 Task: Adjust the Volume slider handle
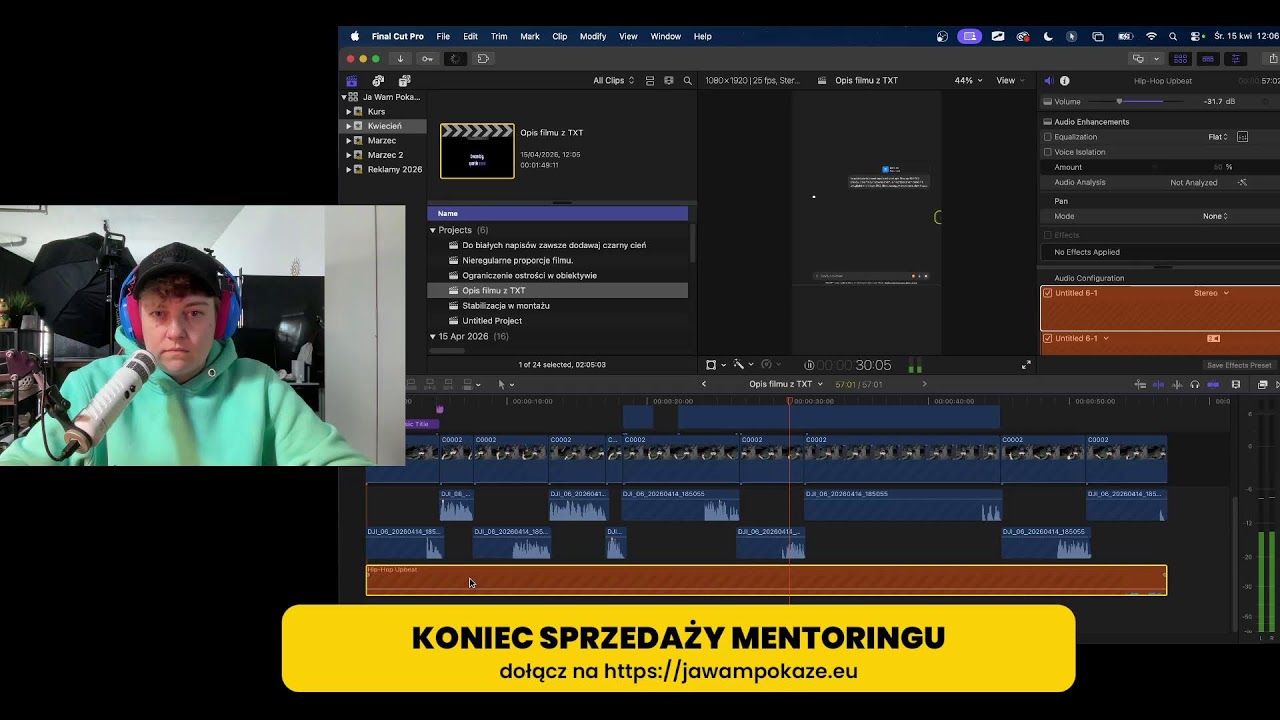tap(1119, 101)
